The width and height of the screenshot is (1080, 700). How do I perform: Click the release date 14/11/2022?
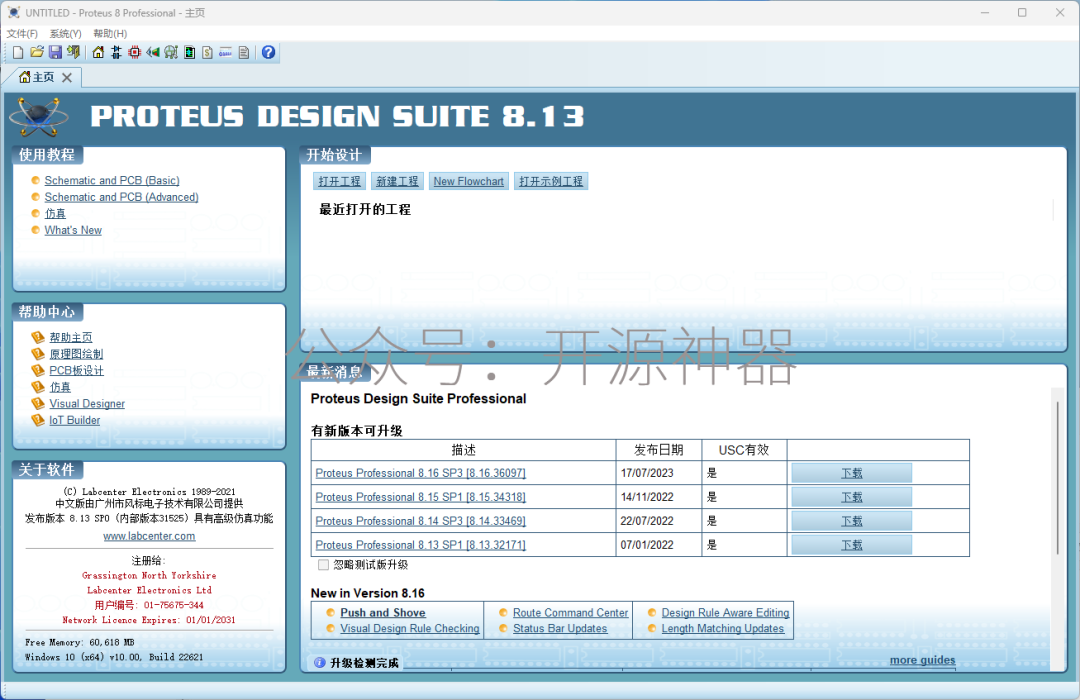(x=647, y=497)
